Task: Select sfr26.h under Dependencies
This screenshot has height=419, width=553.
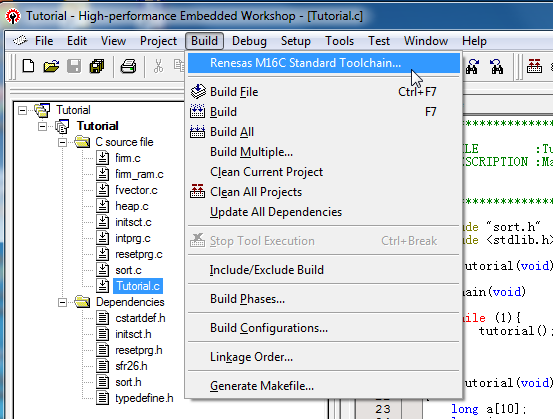Action: (131, 366)
